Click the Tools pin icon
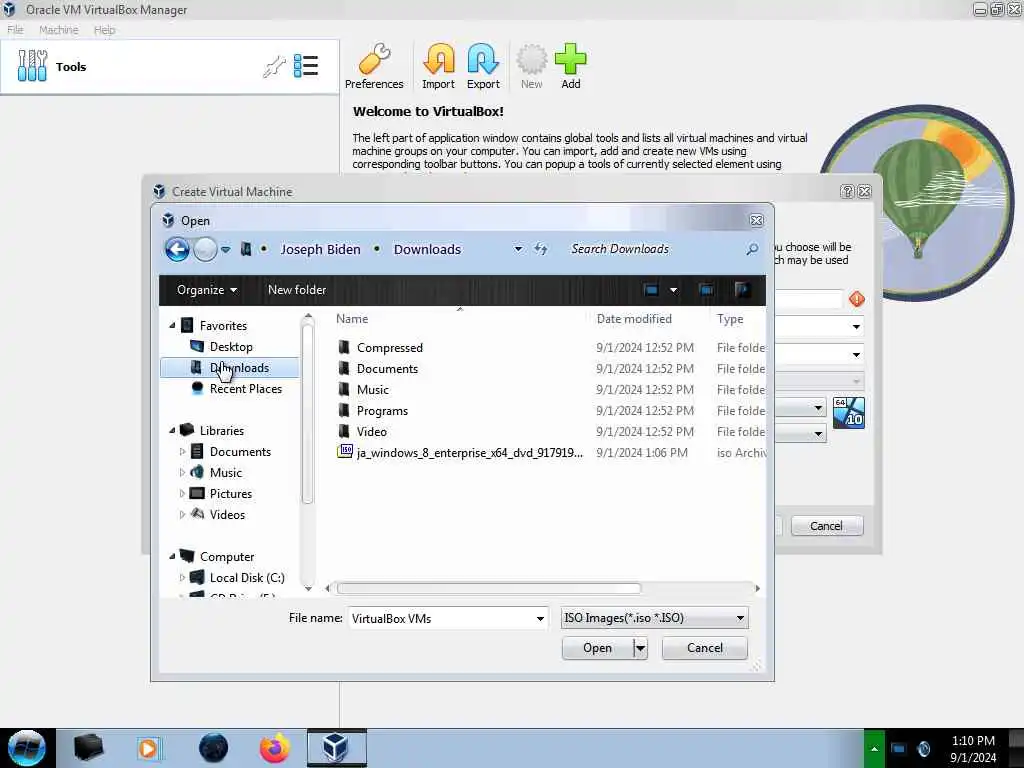 pyautogui.click(x=274, y=67)
